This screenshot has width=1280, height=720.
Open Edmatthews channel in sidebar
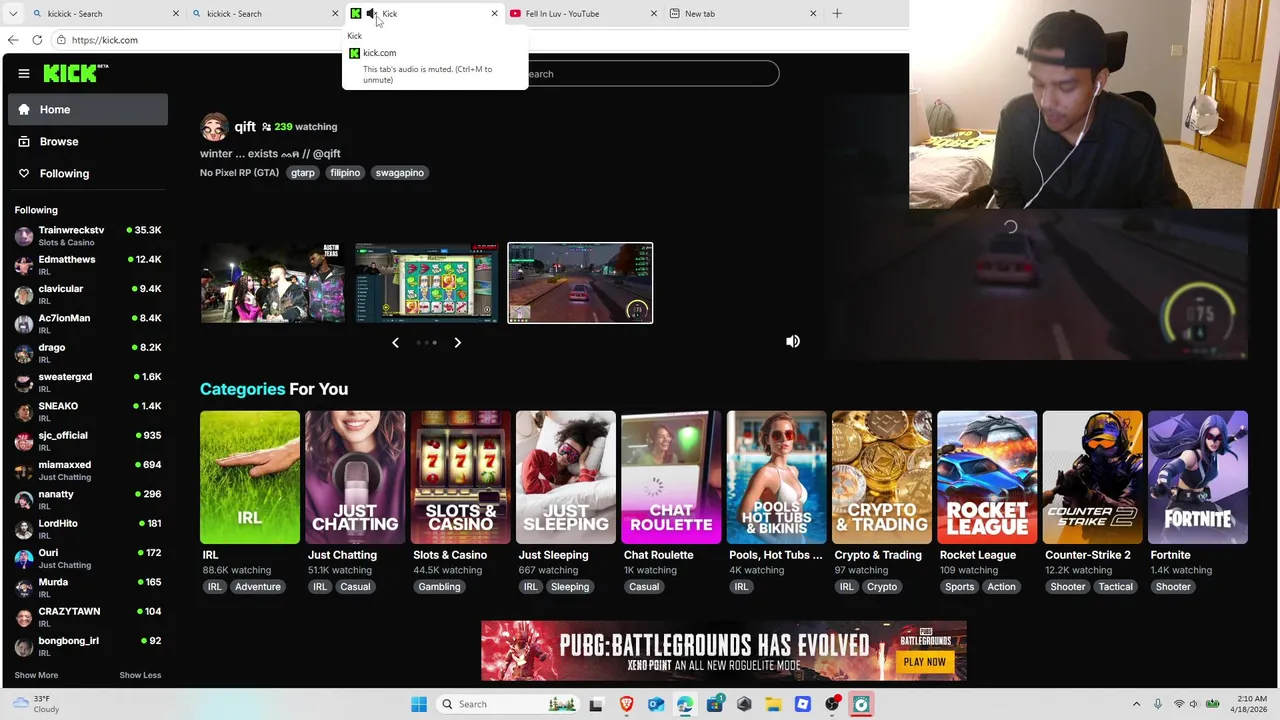88,265
